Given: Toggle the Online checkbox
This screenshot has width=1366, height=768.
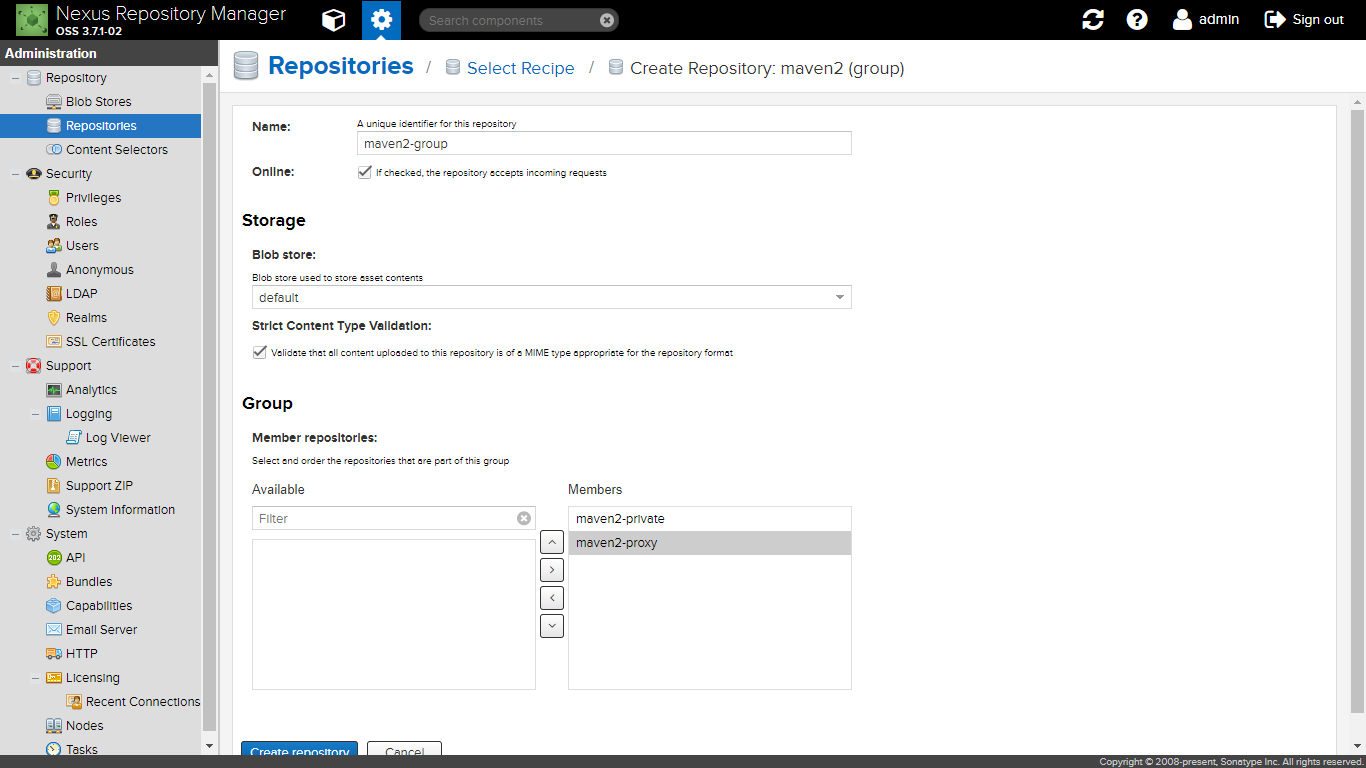Looking at the screenshot, I should (364, 172).
